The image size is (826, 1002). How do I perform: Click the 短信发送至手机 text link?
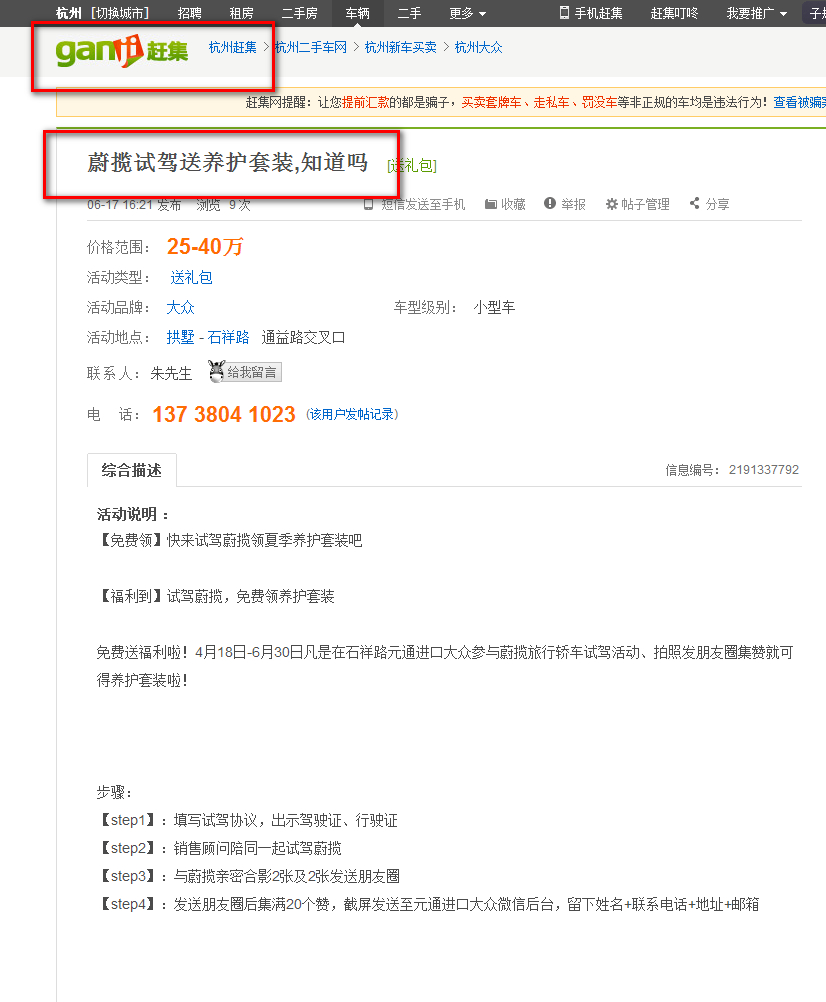(423, 204)
